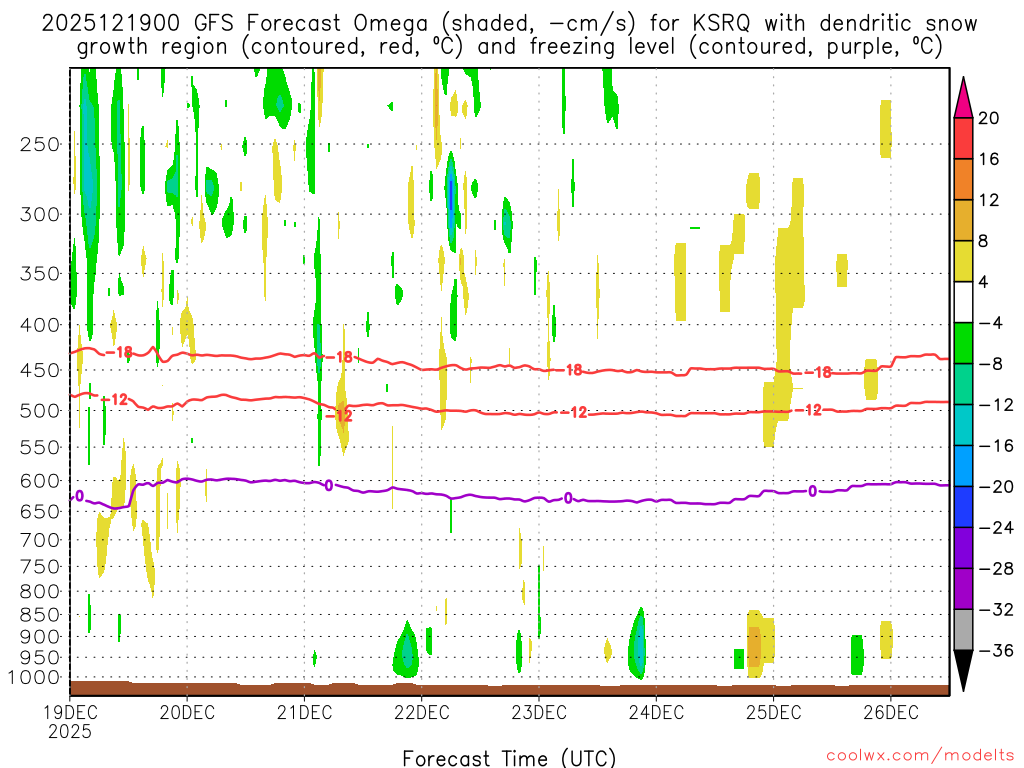Click the yellow color bar segment between 4 and 8
This screenshot has height=768, width=1024.
tap(963, 261)
